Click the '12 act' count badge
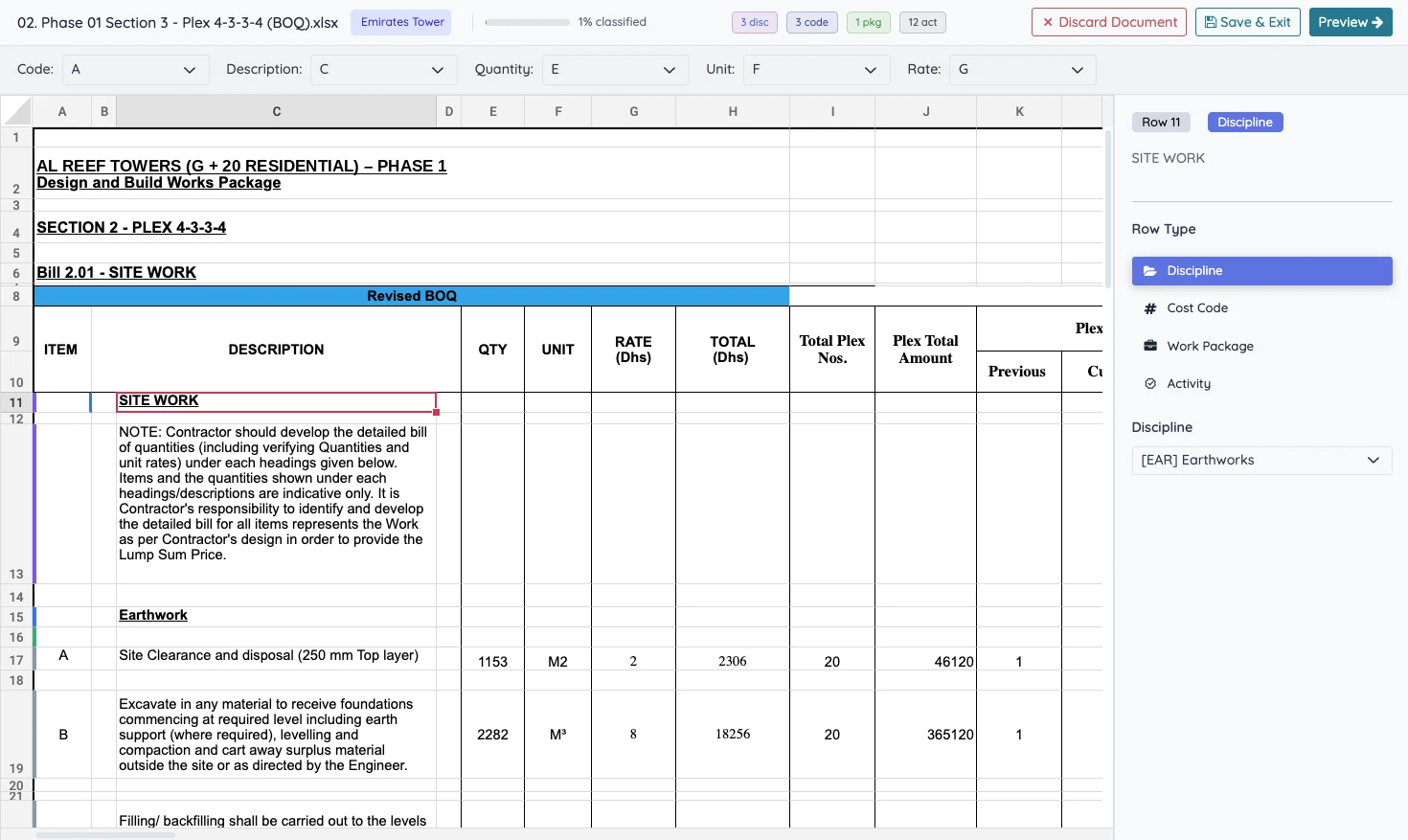The image size is (1408, 840). [922, 22]
